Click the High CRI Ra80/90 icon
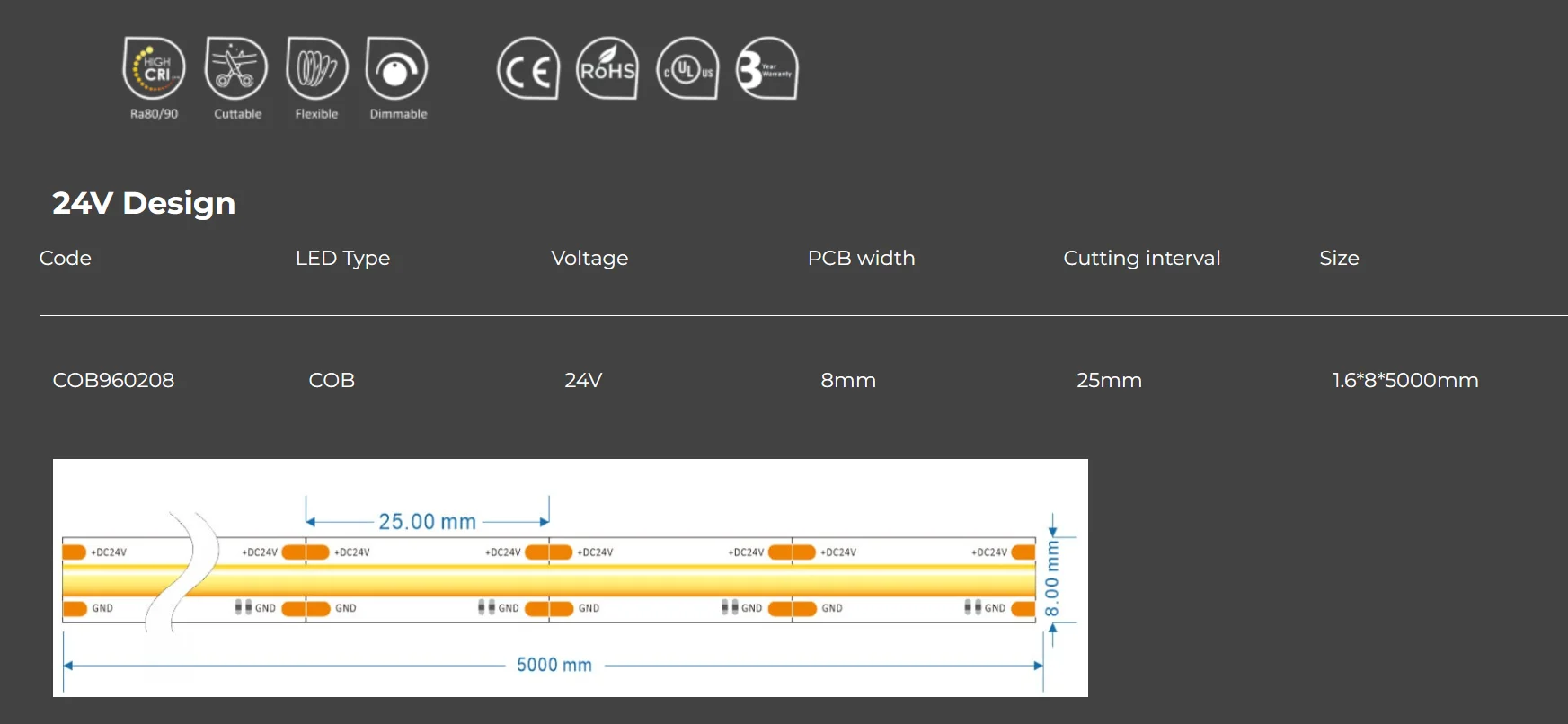The width and height of the screenshot is (1568, 724). pos(155,68)
